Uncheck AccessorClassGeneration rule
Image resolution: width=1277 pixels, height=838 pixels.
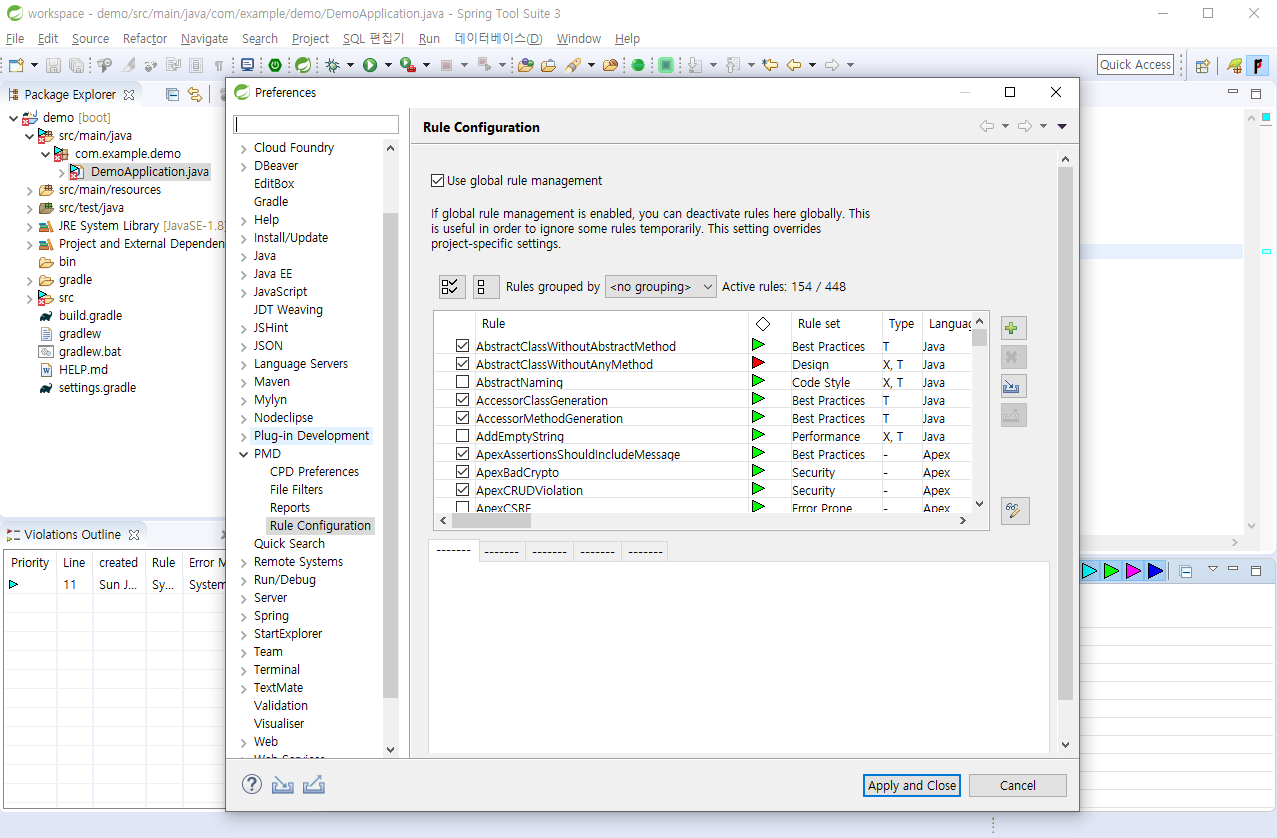coord(462,400)
